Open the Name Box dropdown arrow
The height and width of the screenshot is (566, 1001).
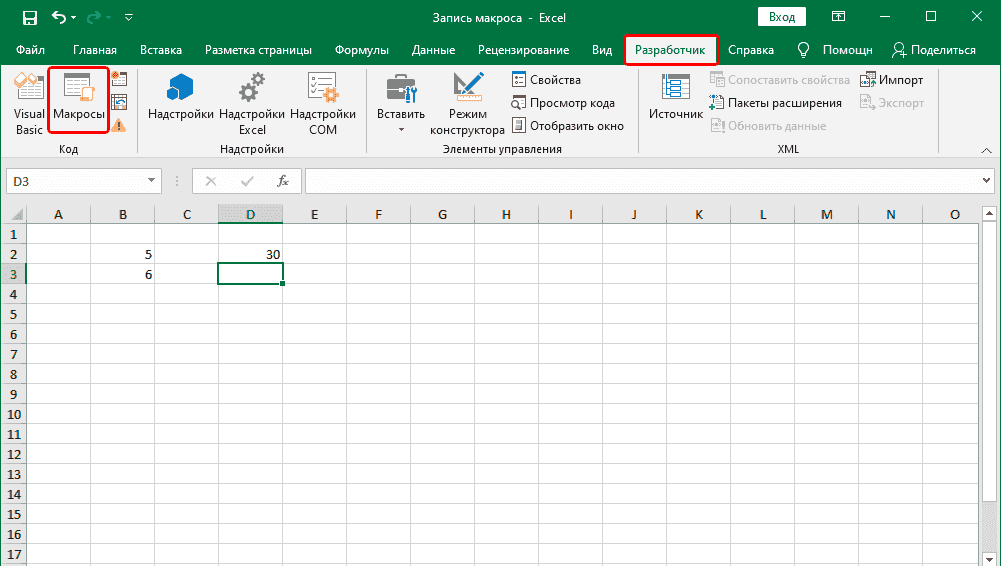tap(152, 181)
